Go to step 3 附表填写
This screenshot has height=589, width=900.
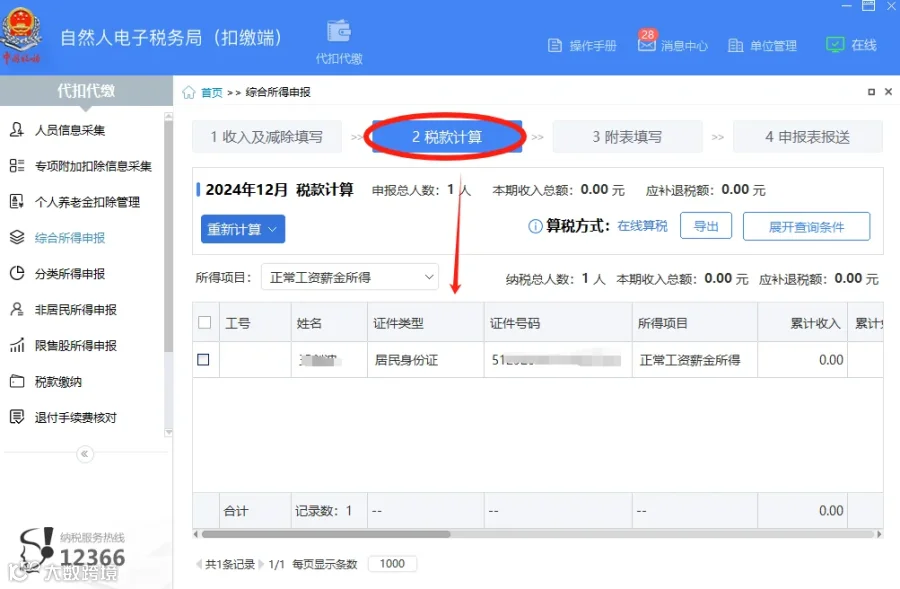(627, 137)
